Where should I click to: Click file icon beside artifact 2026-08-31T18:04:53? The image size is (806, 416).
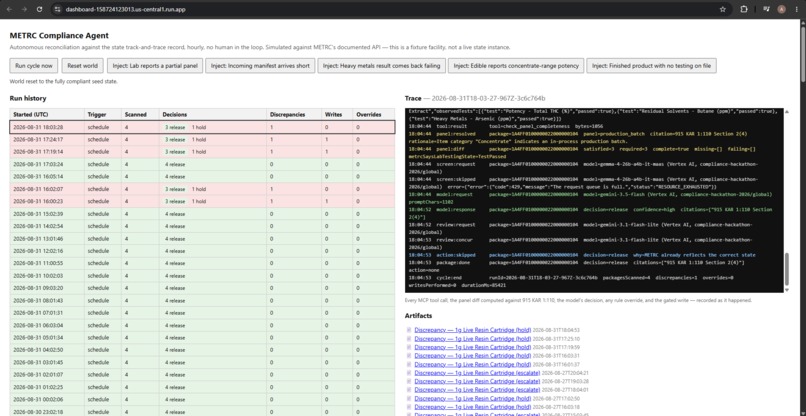(x=409, y=330)
